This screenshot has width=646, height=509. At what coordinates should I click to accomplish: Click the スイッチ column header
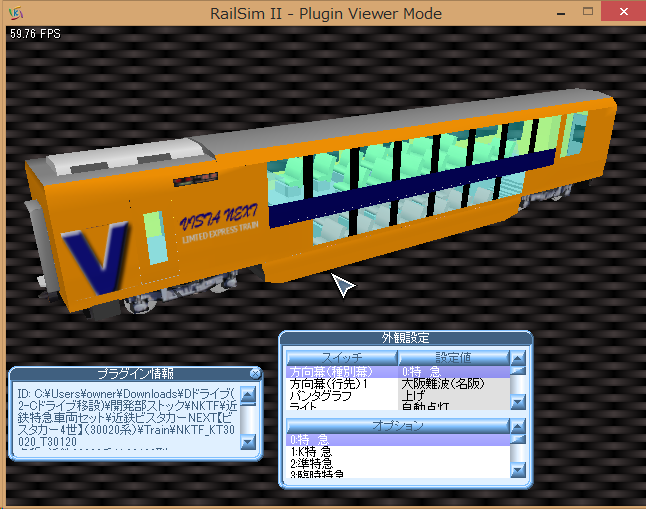(x=342, y=358)
